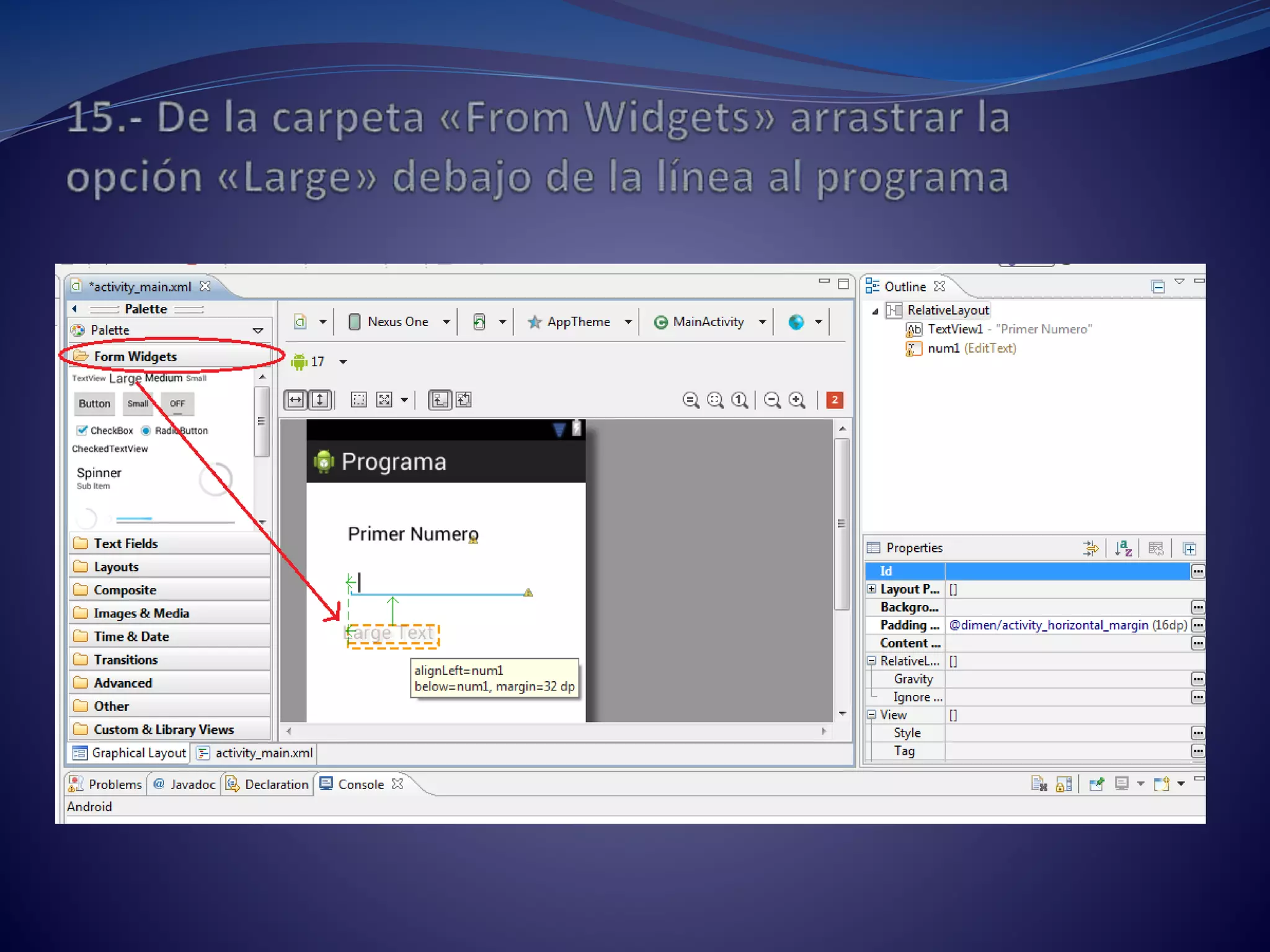Expand the Layout Parameters property group
This screenshot has width=1270, height=952.
871,589
